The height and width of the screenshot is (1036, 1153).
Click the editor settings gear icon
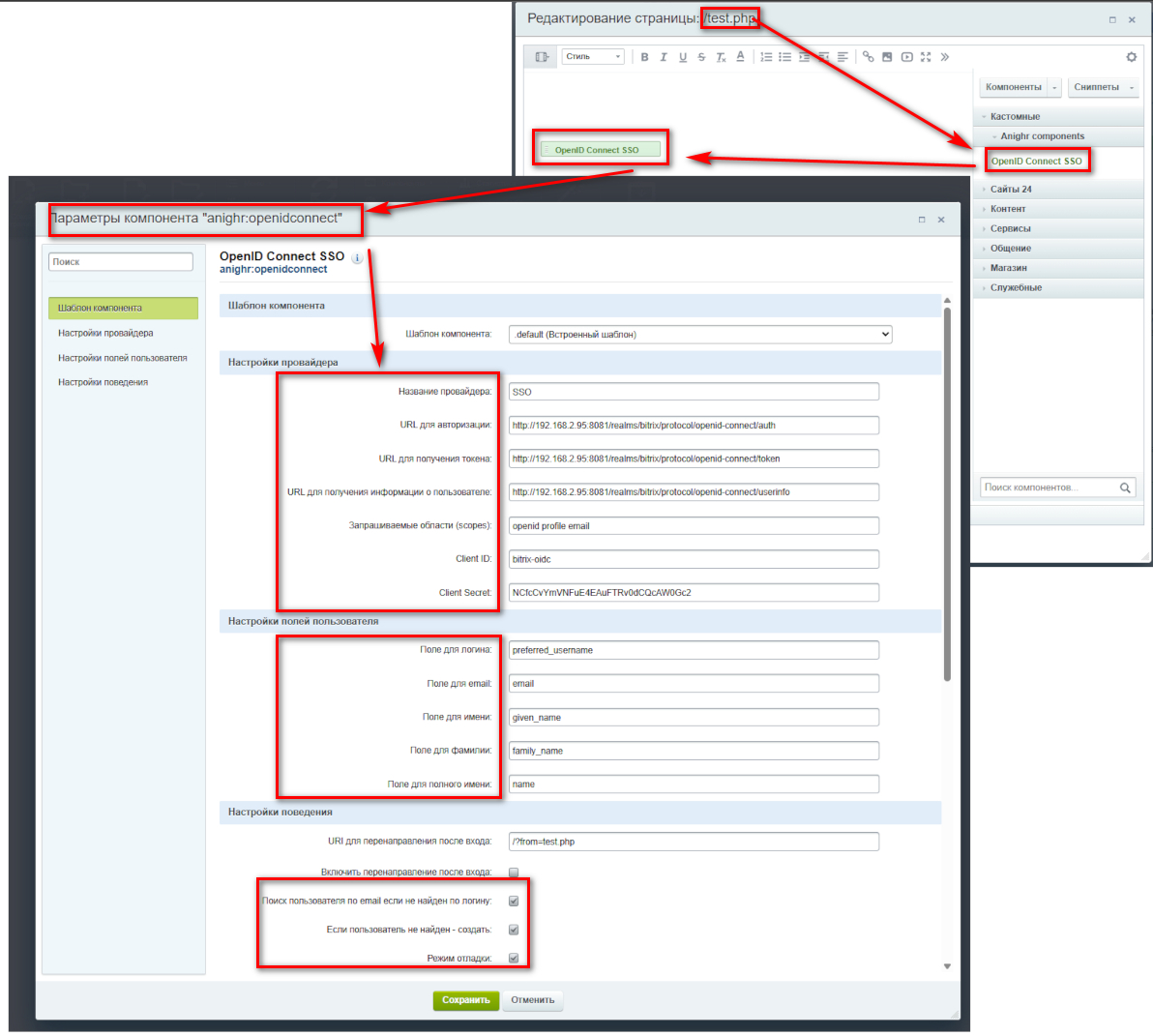[1131, 56]
